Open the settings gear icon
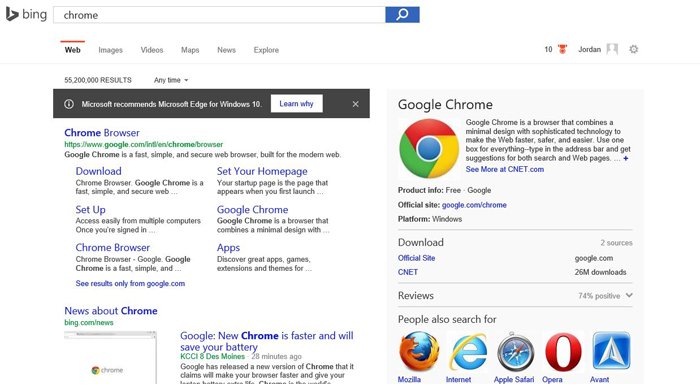Image resolution: width=700 pixels, height=385 pixels. [633, 49]
